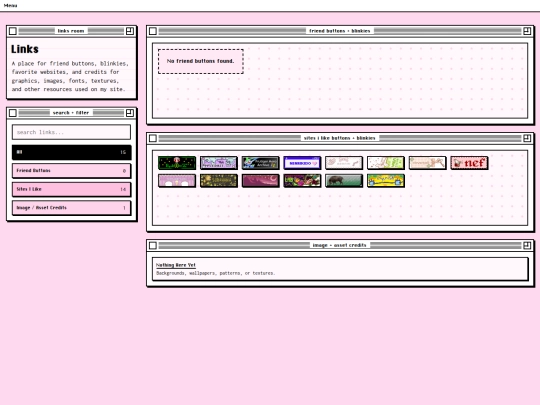Image resolution: width=540 pixels, height=405 pixels.
Task: Click the Menu item in top bar
Action: pos(10,5)
